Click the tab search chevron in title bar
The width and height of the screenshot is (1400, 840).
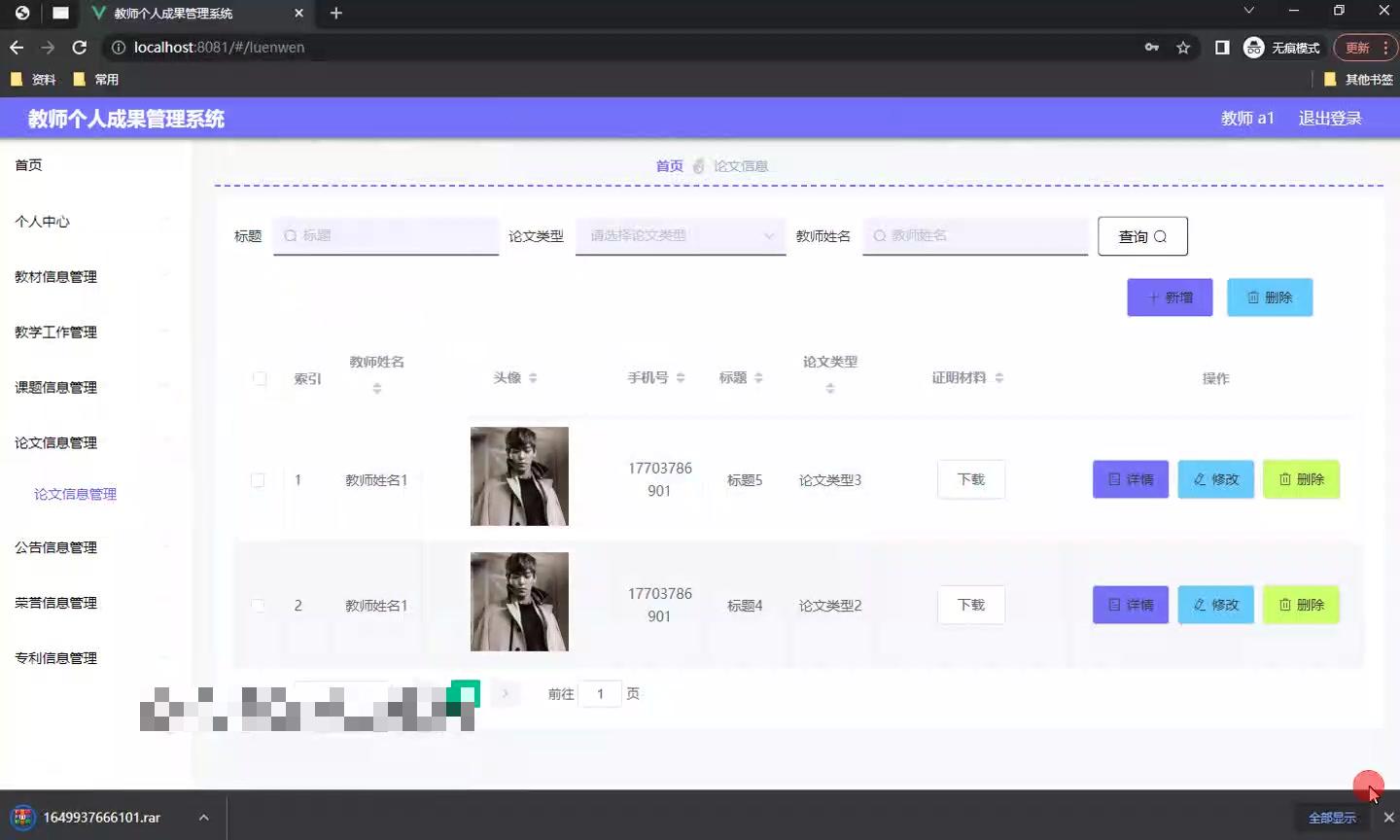pos(1249,11)
